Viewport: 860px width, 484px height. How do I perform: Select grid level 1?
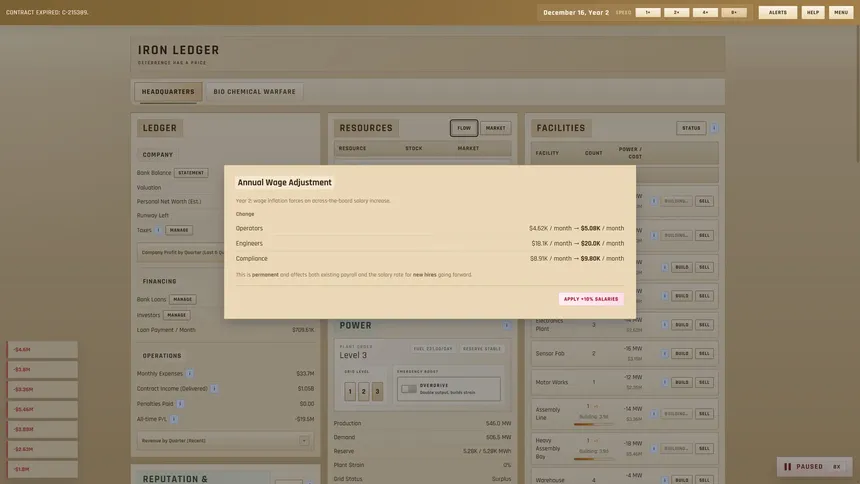tap(350, 391)
